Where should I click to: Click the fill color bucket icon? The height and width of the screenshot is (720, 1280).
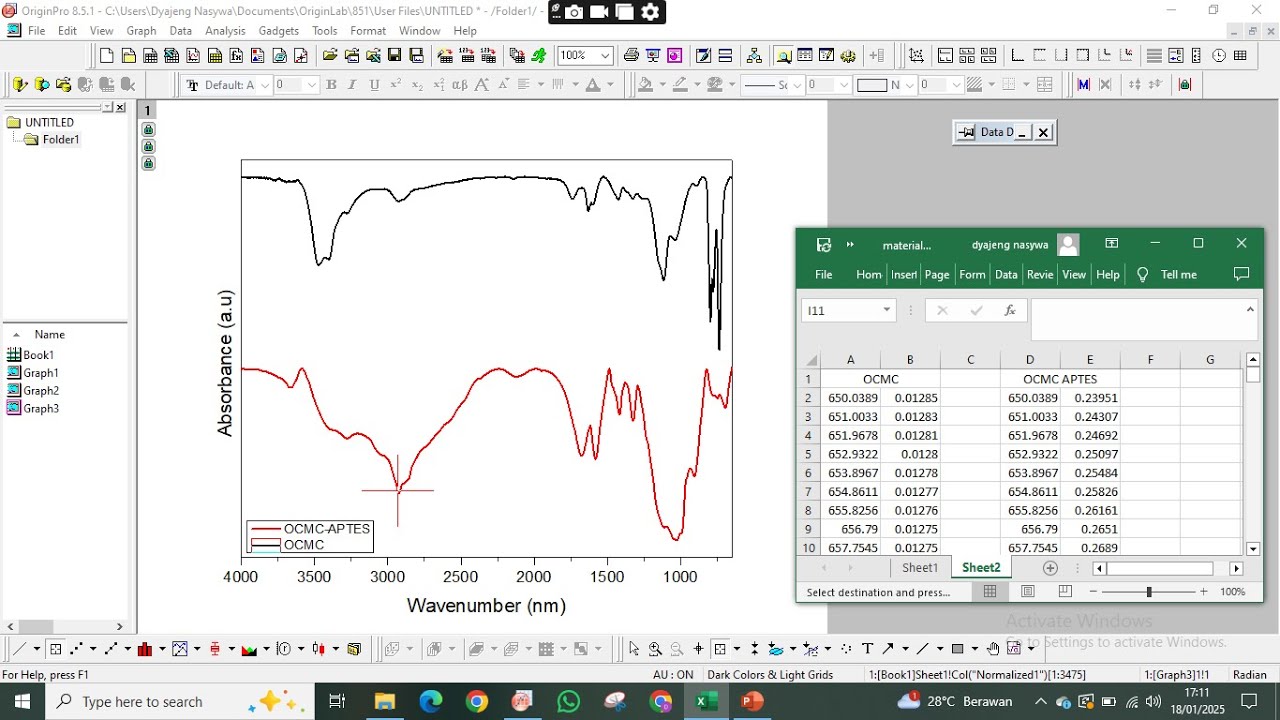(647, 85)
